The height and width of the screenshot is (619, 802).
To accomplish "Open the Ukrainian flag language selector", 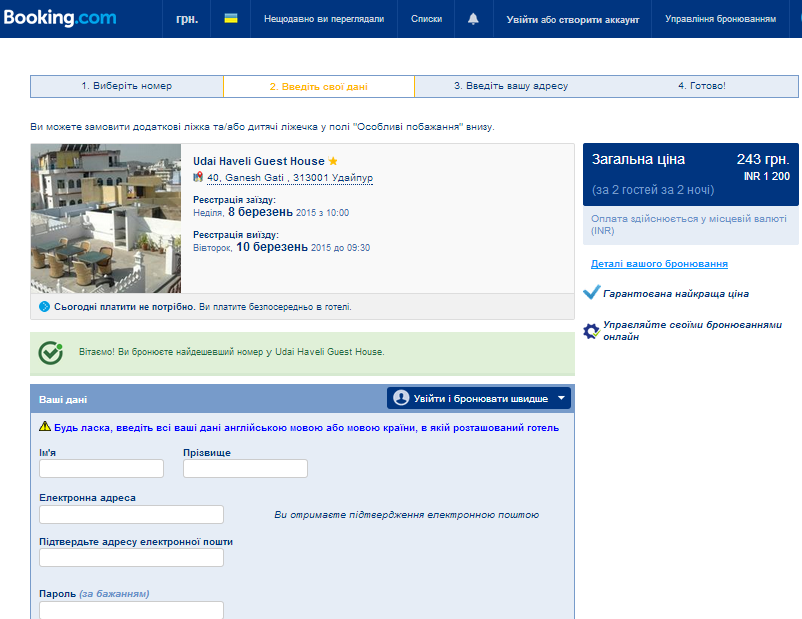I will (231, 18).
